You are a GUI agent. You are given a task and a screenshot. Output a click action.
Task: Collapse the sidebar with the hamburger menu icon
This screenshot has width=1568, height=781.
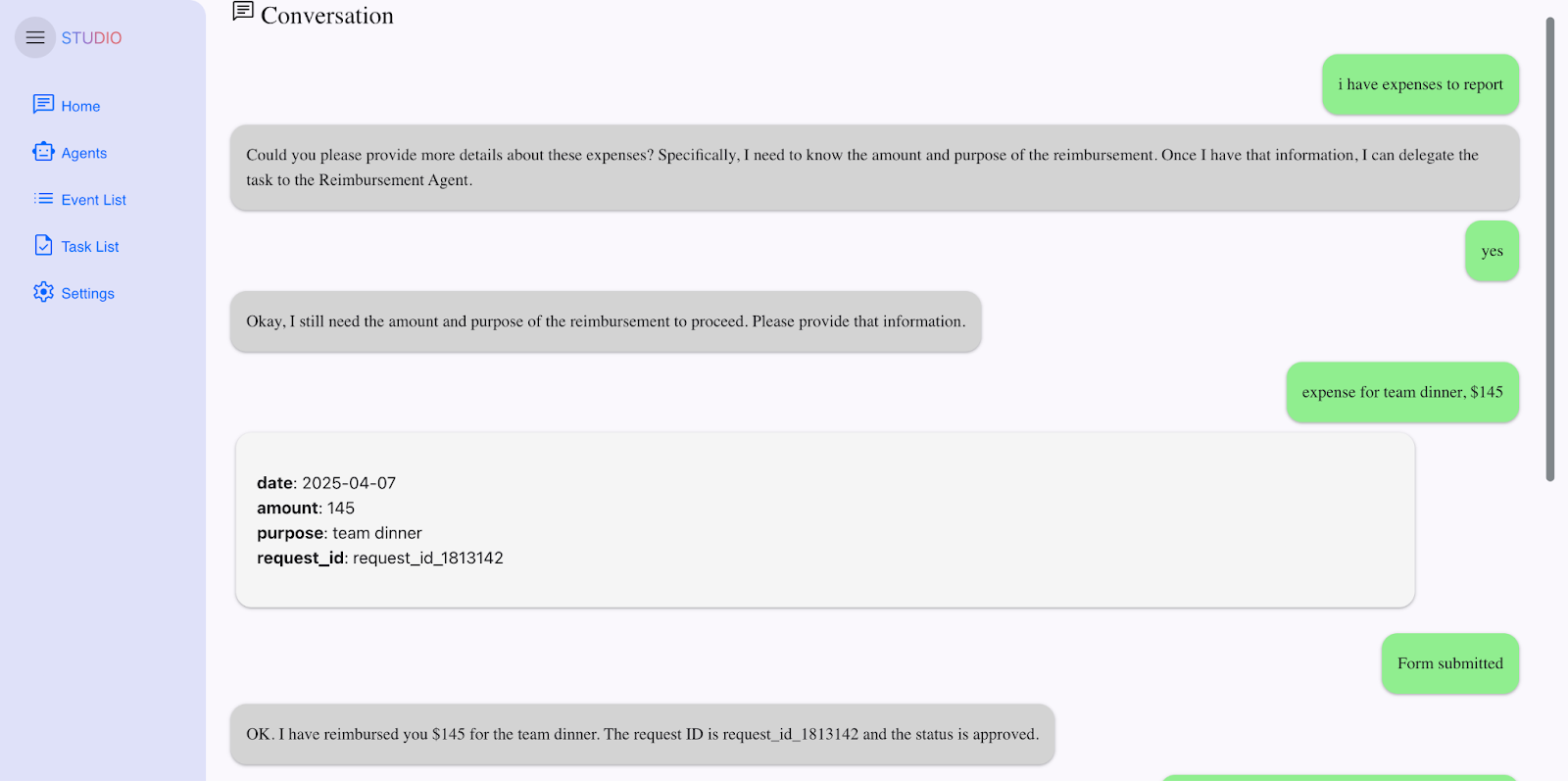[x=35, y=37]
